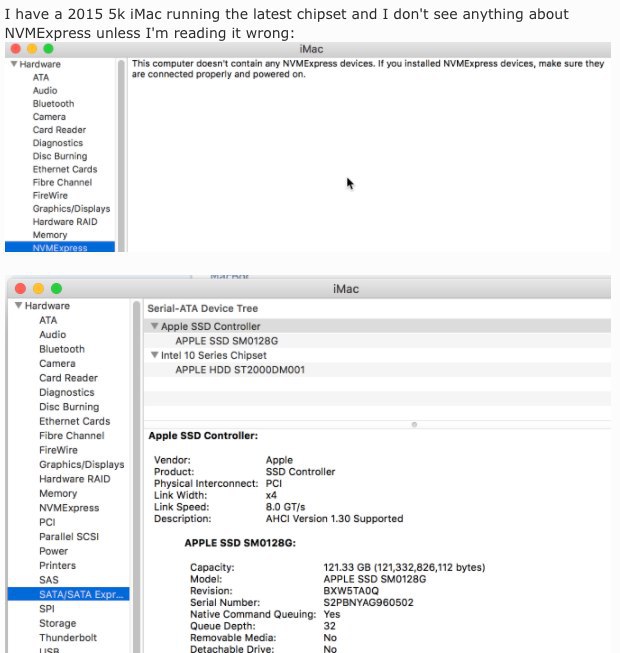Click Queue Depth value 32

point(329,626)
